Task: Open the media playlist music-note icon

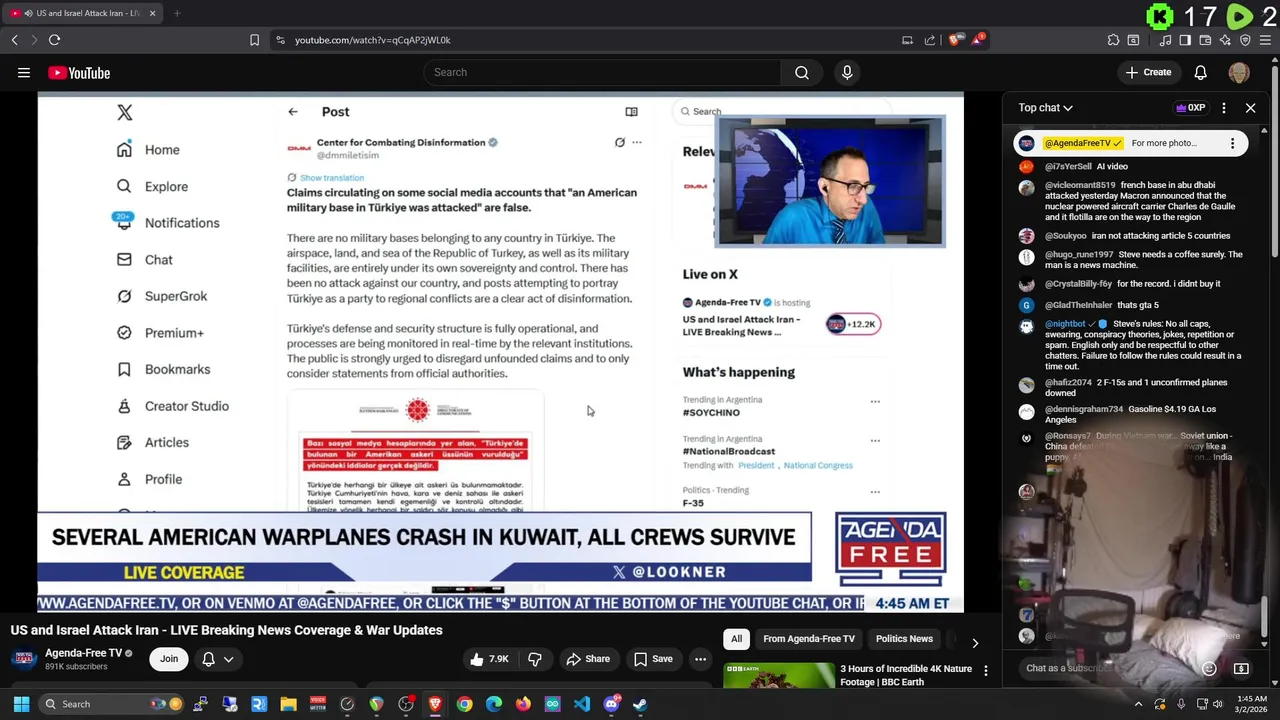Action: (1165, 40)
